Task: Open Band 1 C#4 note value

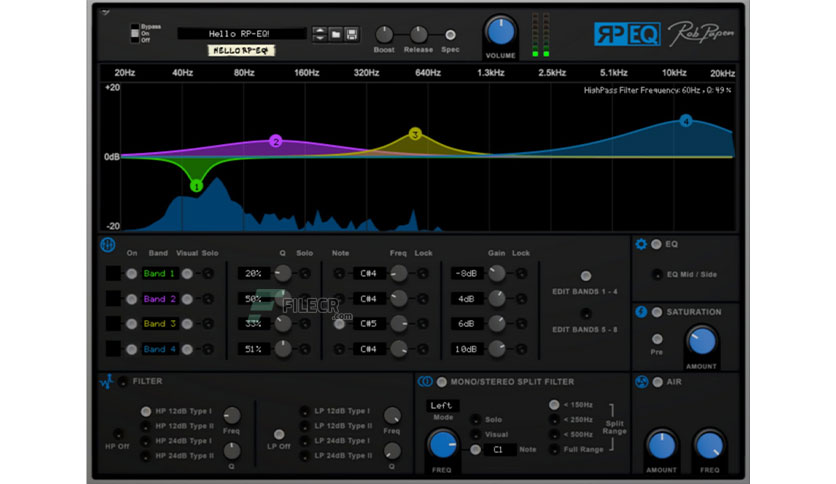Action: coord(368,273)
